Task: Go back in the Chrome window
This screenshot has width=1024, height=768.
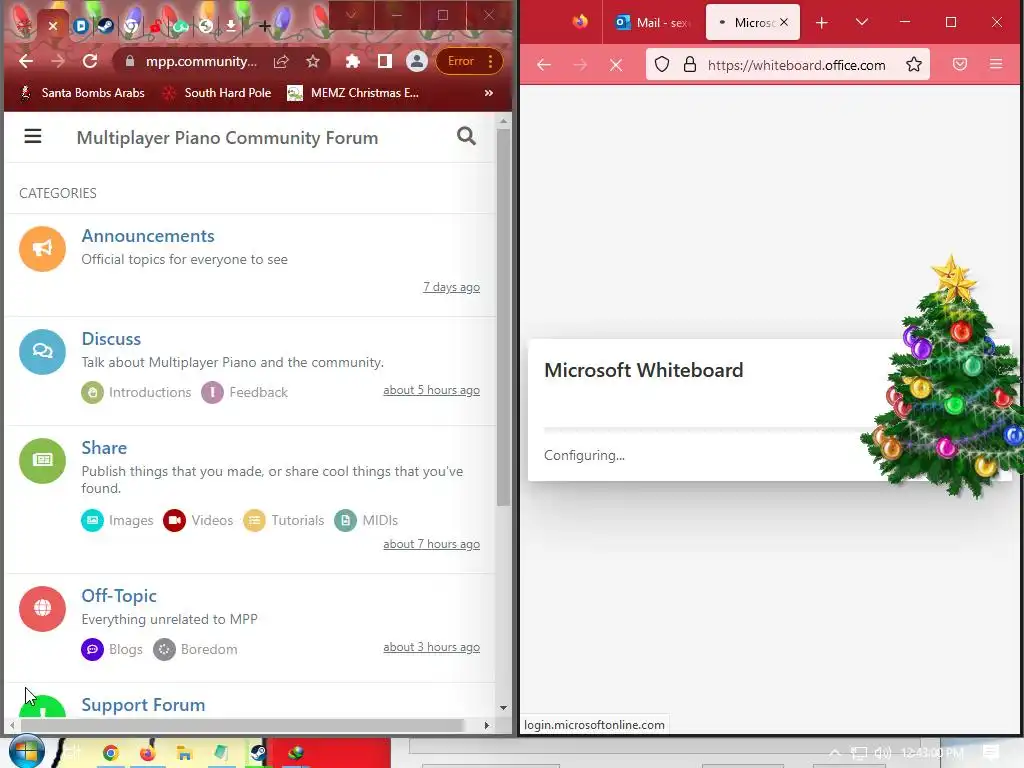Action: (26, 61)
